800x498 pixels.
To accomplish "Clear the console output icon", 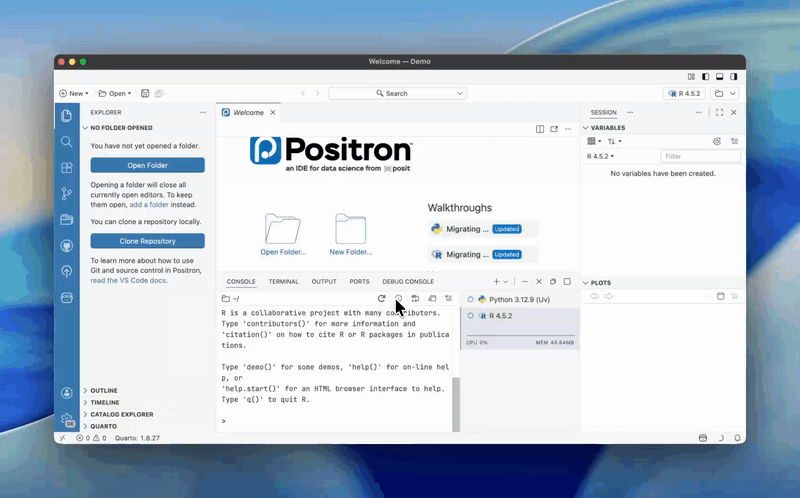I will click(448, 298).
